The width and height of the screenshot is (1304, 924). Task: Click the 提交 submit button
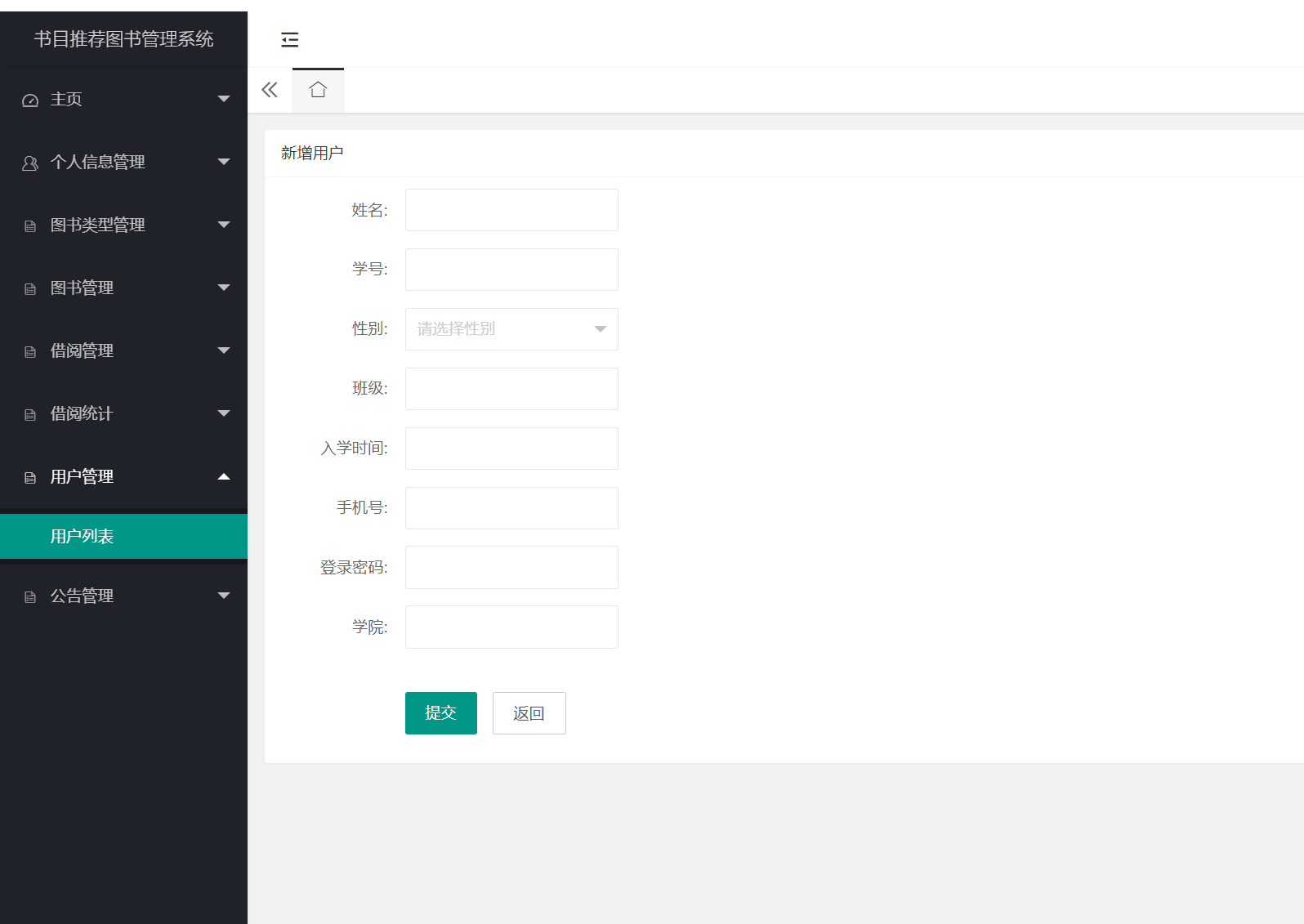coord(441,713)
